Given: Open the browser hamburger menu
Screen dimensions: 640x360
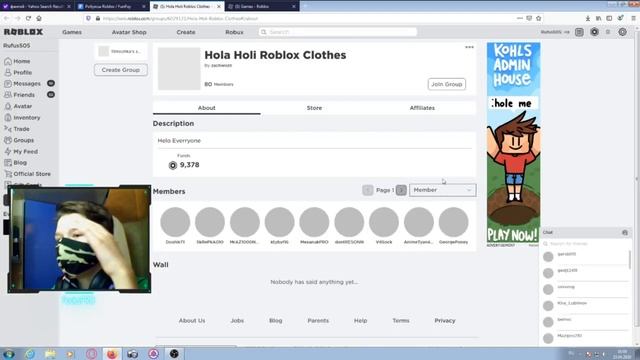Looking at the screenshot, I should (x=633, y=18).
